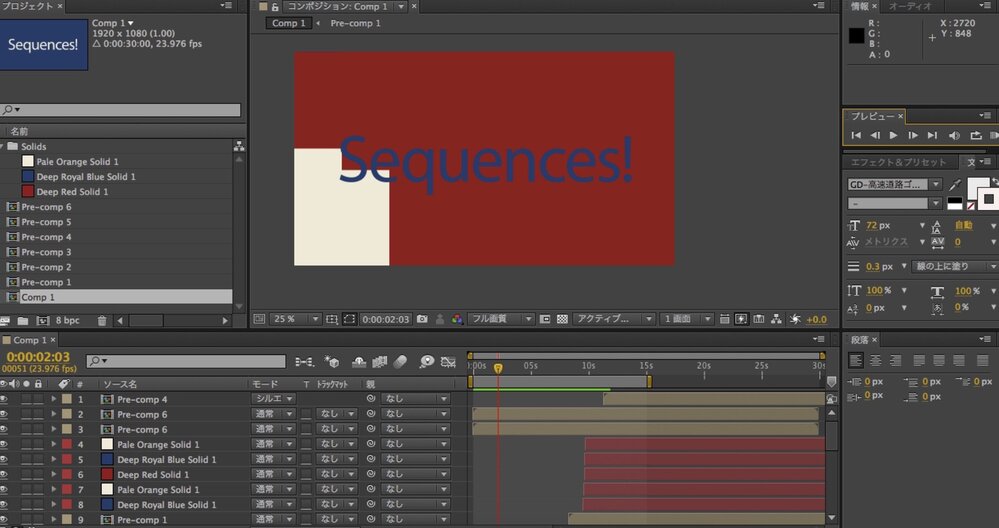Switch to the Pre-comp 1 breadcrumb tab
Image resolution: width=999 pixels, height=528 pixels.
click(355, 23)
